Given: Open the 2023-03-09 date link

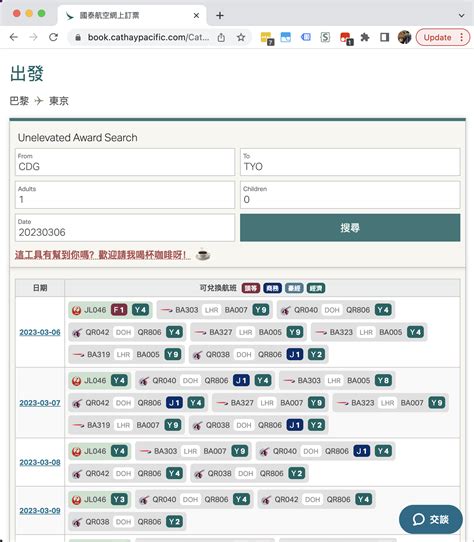Looking at the screenshot, I should pyautogui.click(x=40, y=511).
